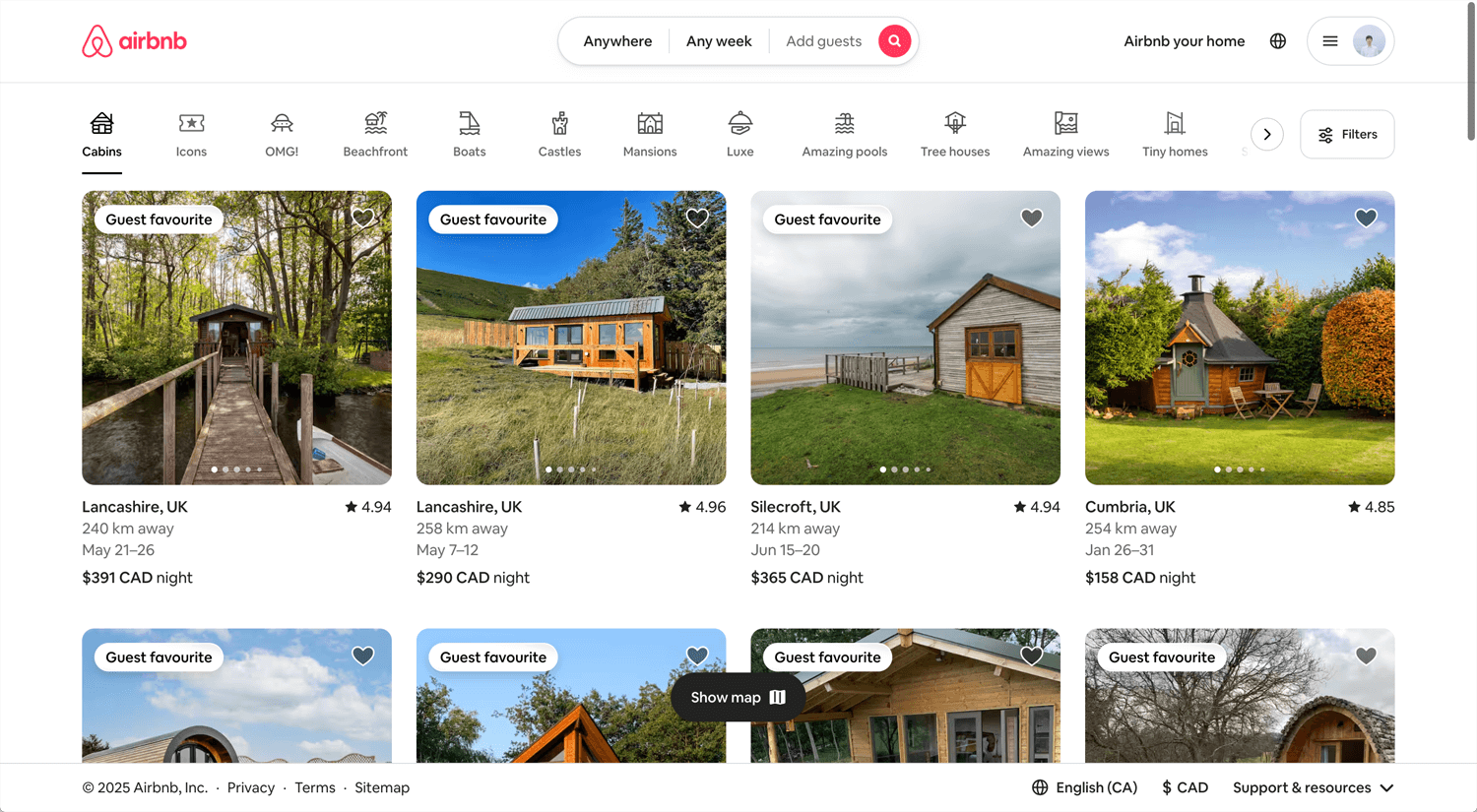Open the Terms link in footer

tap(315, 787)
